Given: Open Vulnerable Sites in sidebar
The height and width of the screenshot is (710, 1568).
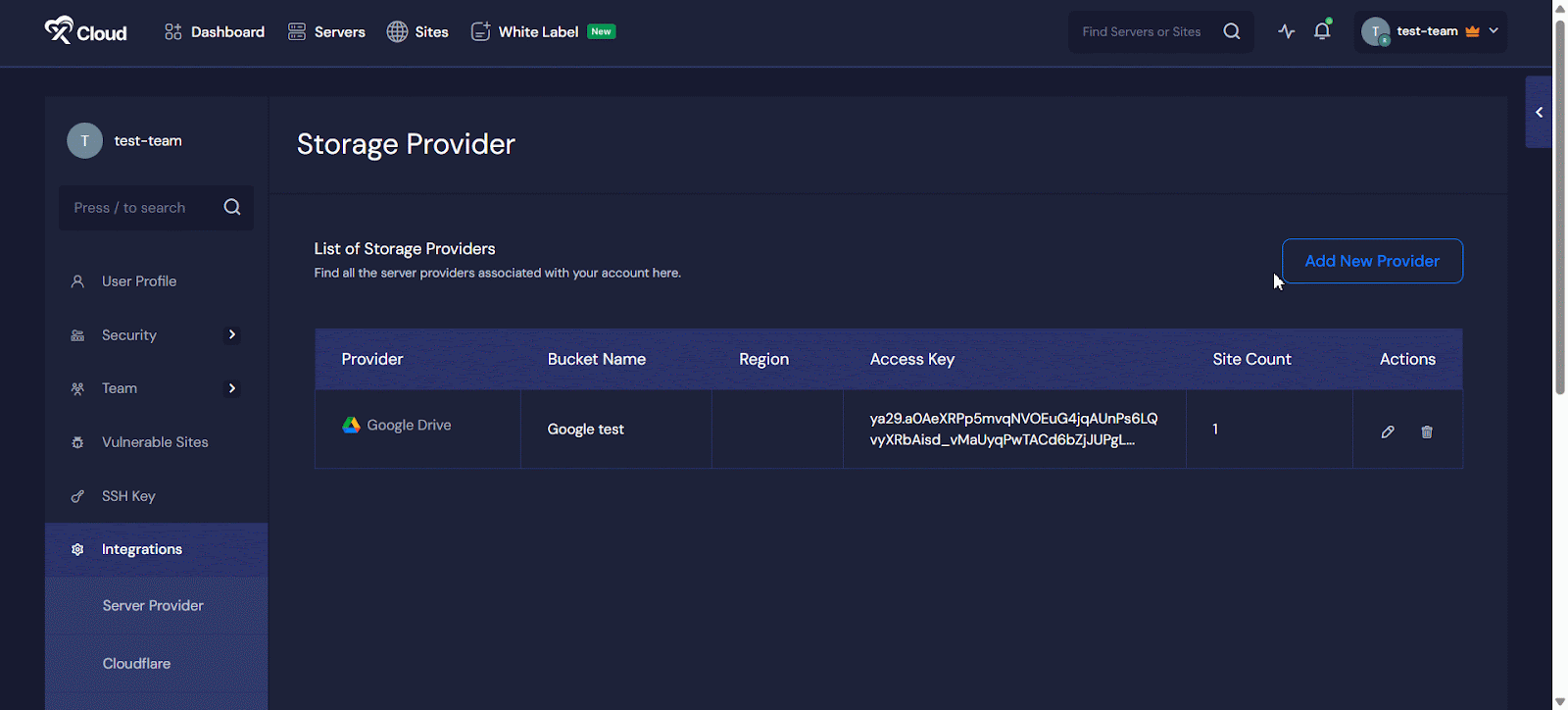Looking at the screenshot, I should coord(155,442).
